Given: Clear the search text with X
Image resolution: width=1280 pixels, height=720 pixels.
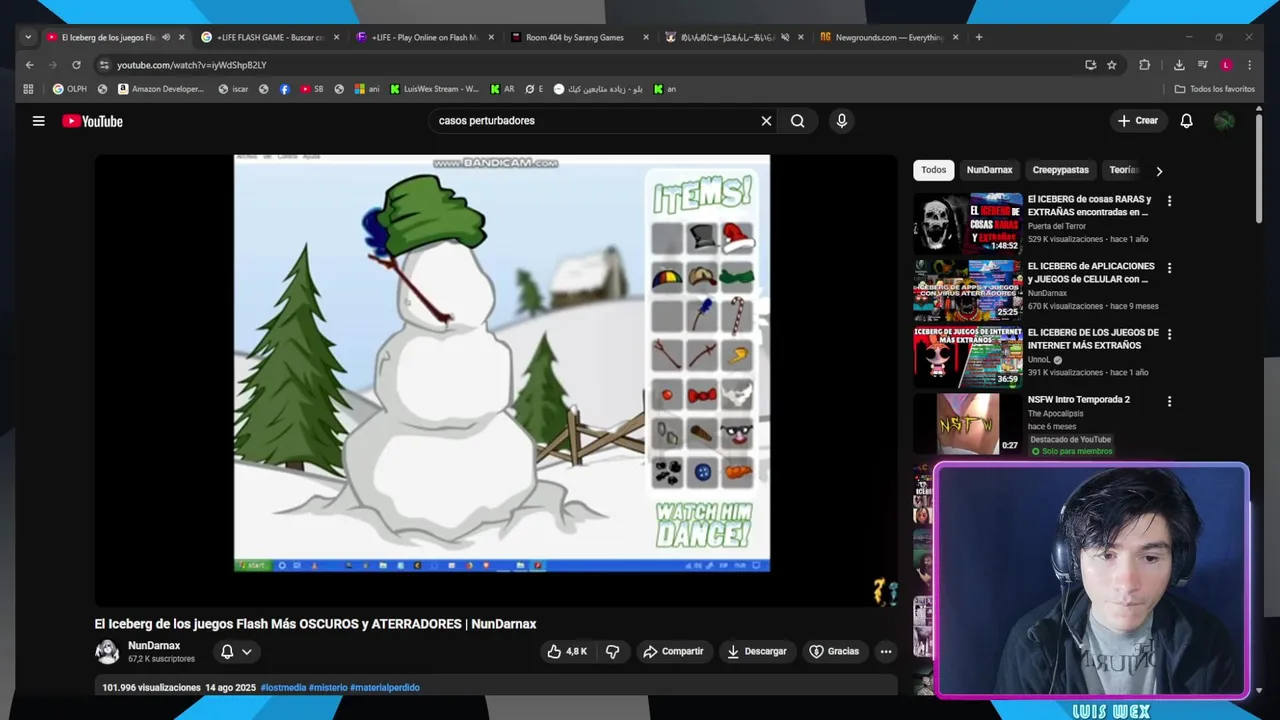Looking at the screenshot, I should pyautogui.click(x=766, y=121).
